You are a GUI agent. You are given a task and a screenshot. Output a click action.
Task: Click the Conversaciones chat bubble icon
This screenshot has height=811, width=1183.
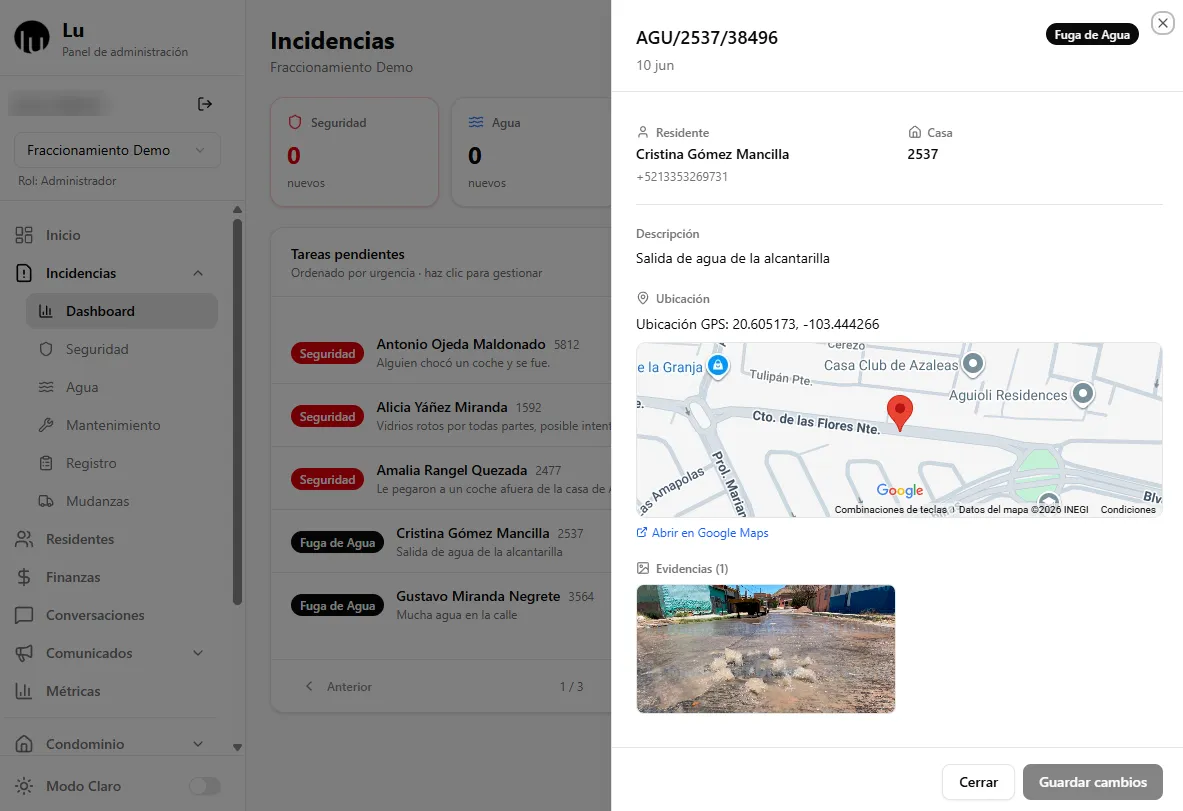tap(24, 615)
